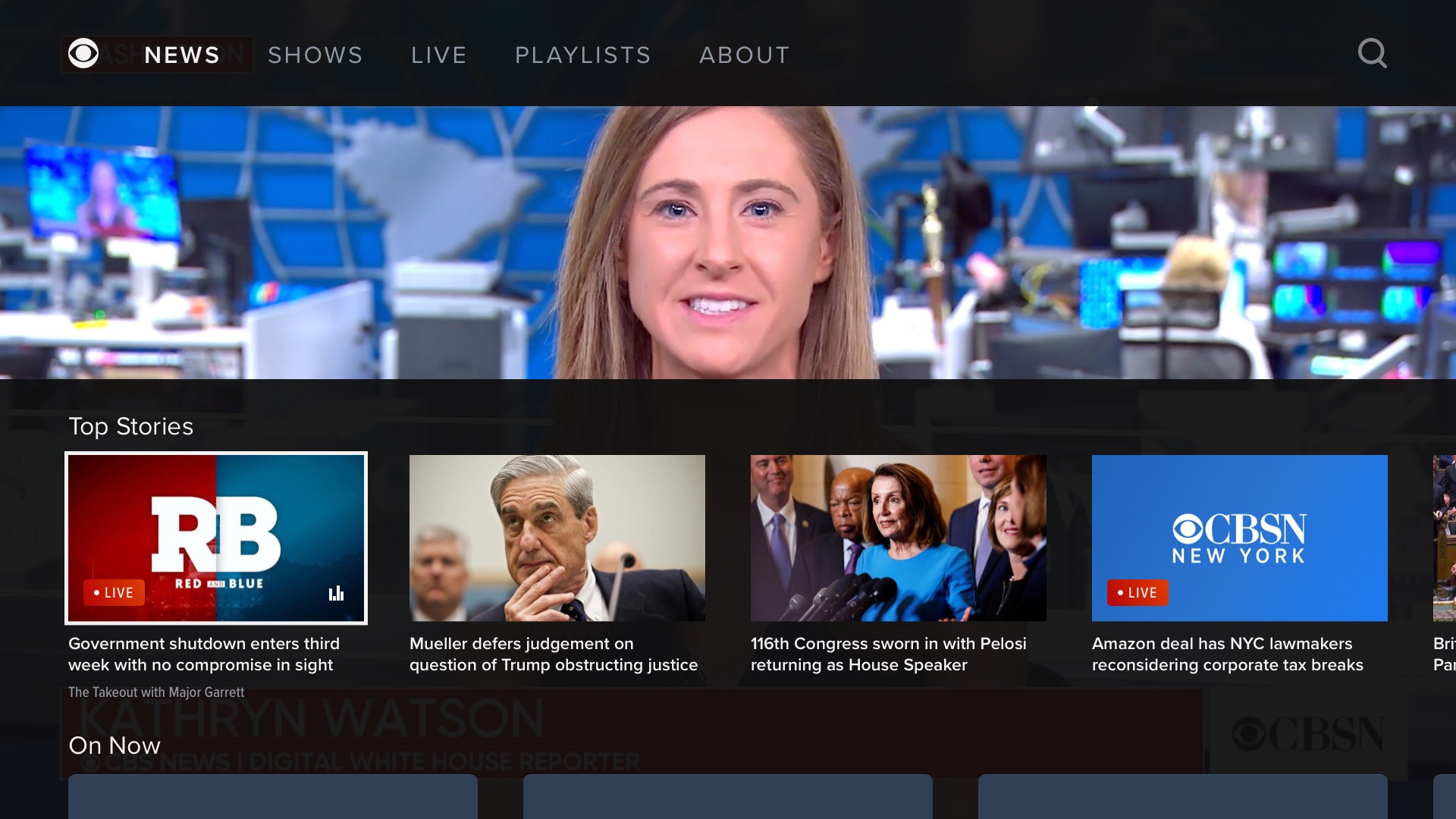
Task: Open the SHOWS tab
Action: [315, 55]
